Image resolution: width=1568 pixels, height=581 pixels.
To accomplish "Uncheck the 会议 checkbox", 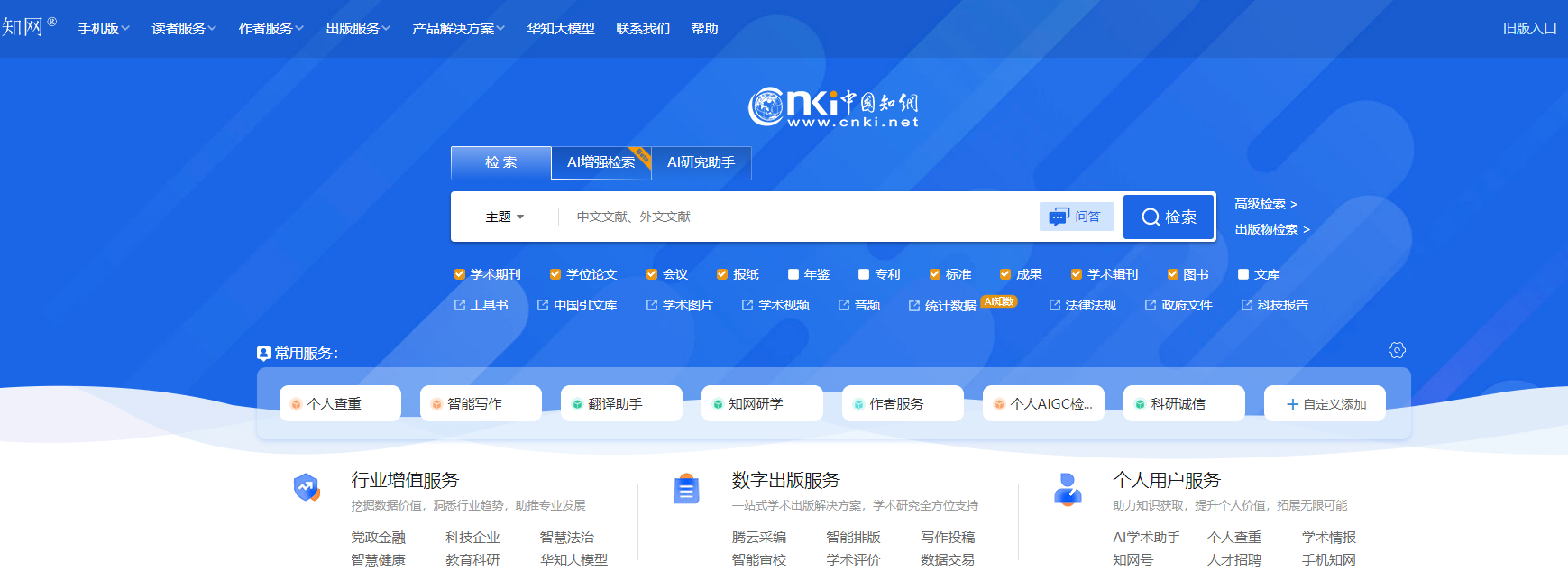I will (x=652, y=274).
